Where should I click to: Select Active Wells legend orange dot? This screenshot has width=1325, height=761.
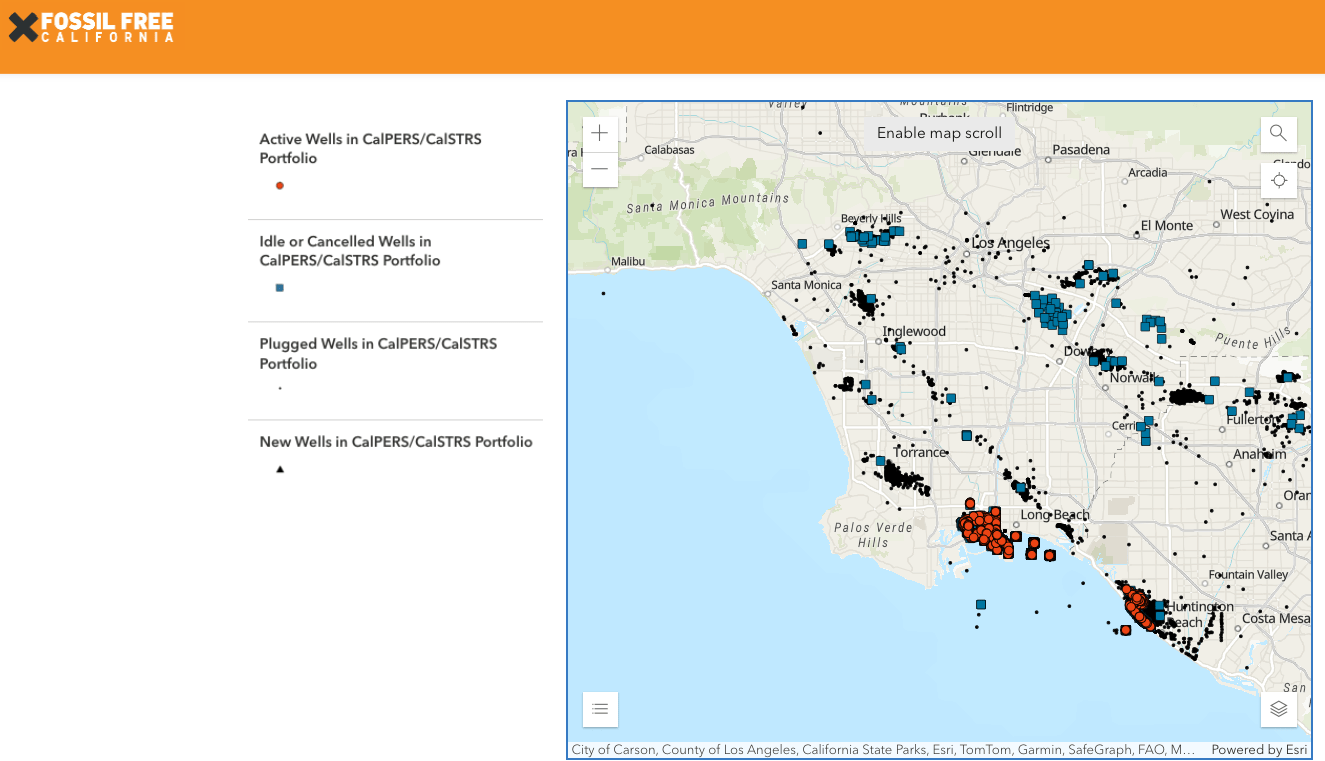pyautogui.click(x=280, y=185)
